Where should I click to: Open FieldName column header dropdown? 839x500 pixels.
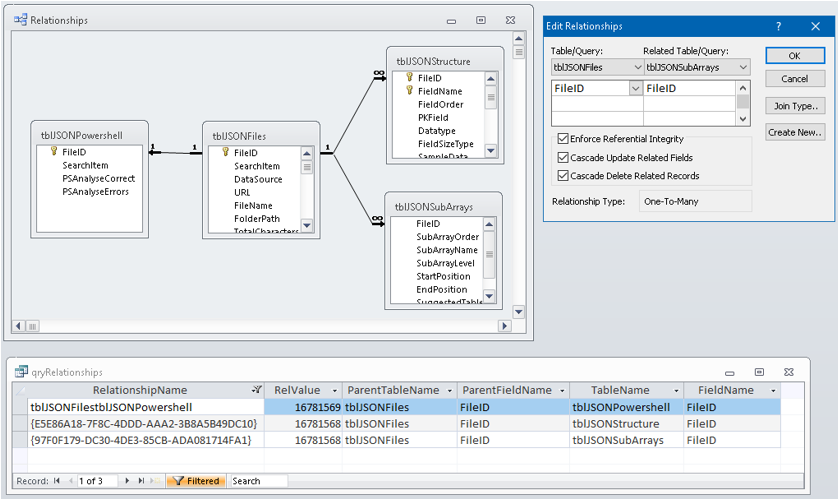(x=773, y=391)
